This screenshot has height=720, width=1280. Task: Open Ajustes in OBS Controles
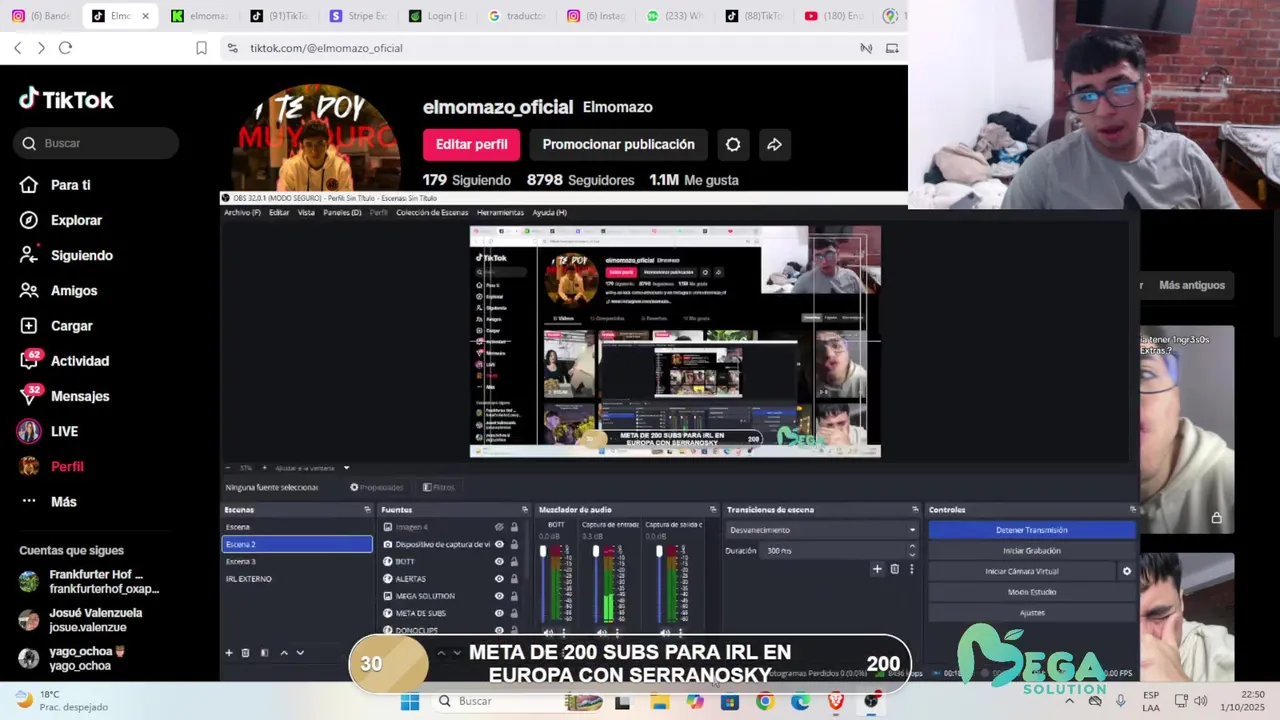(x=1032, y=612)
